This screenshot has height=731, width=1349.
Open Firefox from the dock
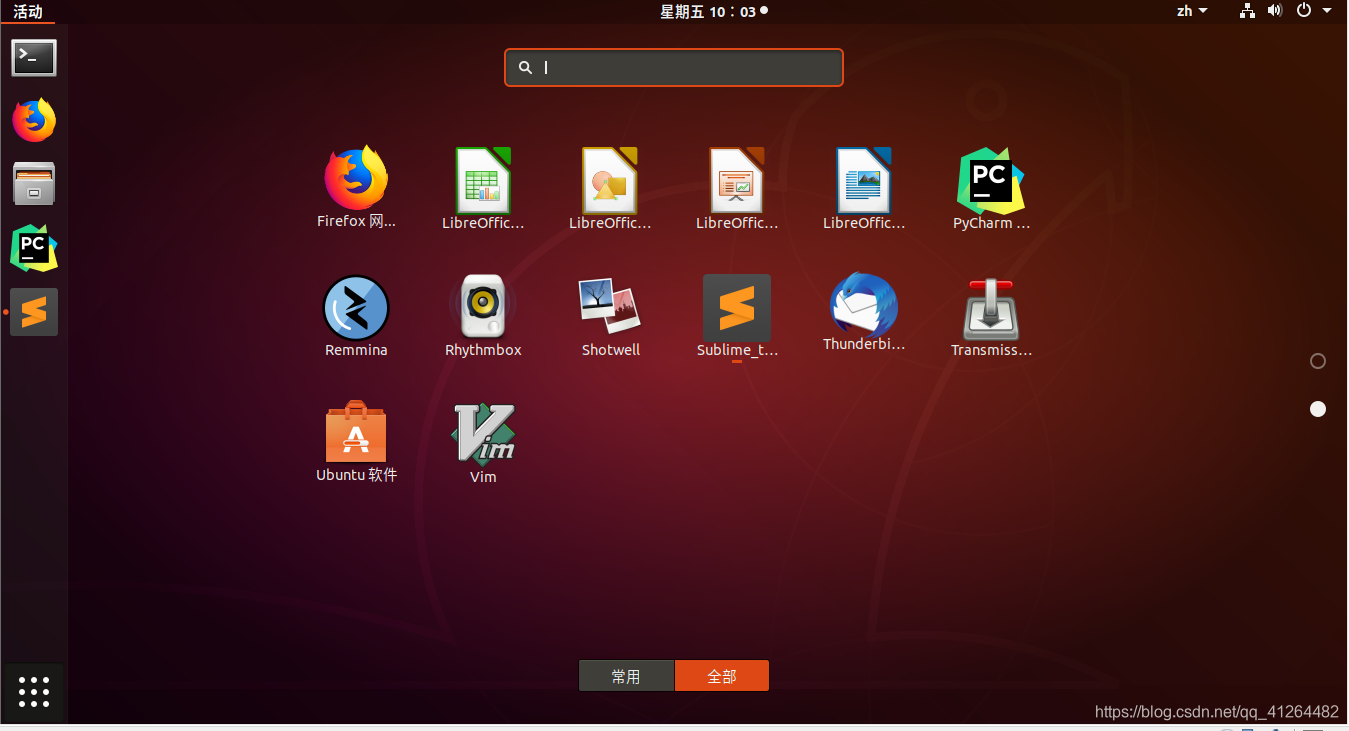coord(34,120)
